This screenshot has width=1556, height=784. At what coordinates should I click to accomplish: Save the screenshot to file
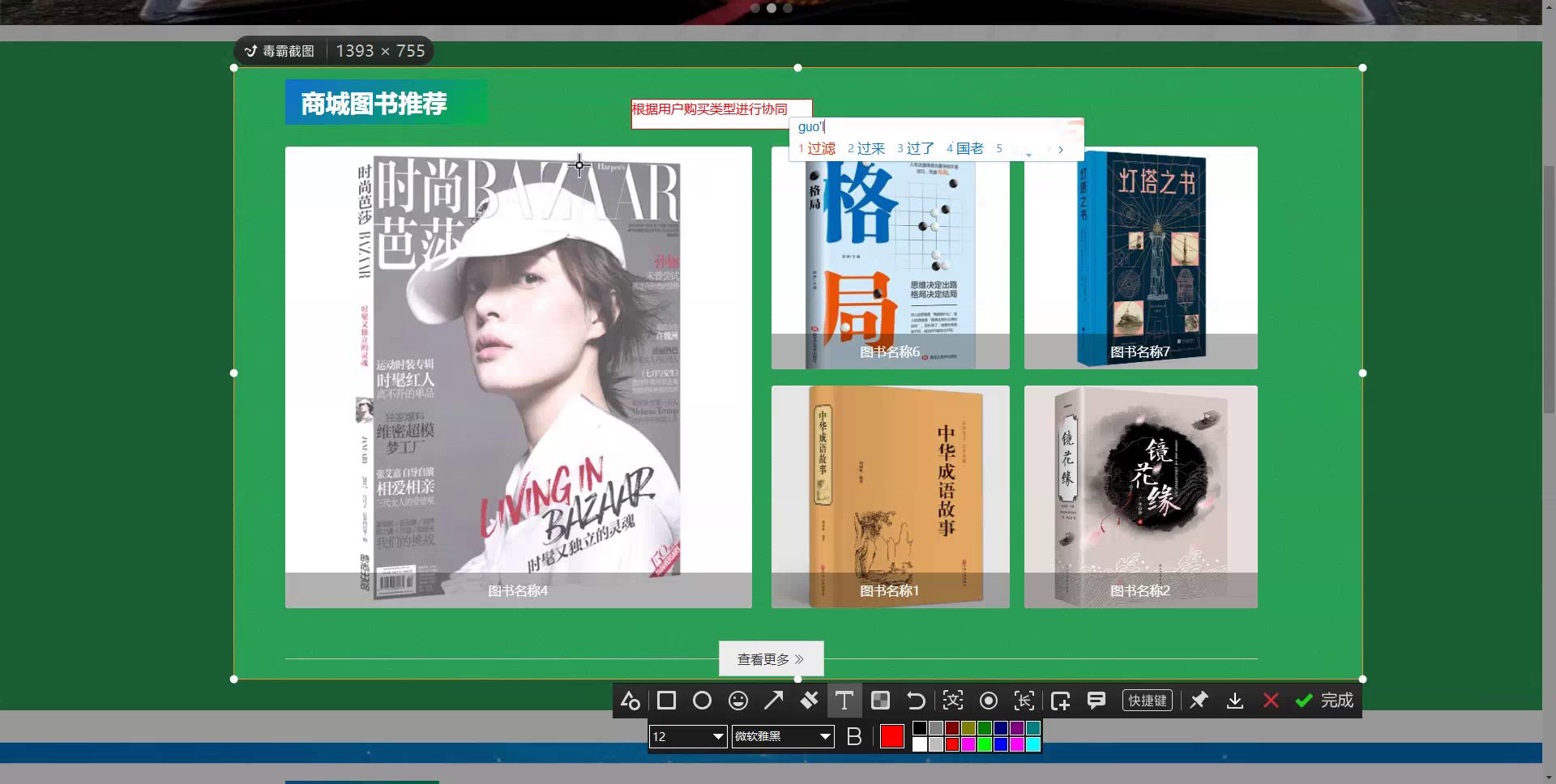tap(1234, 701)
